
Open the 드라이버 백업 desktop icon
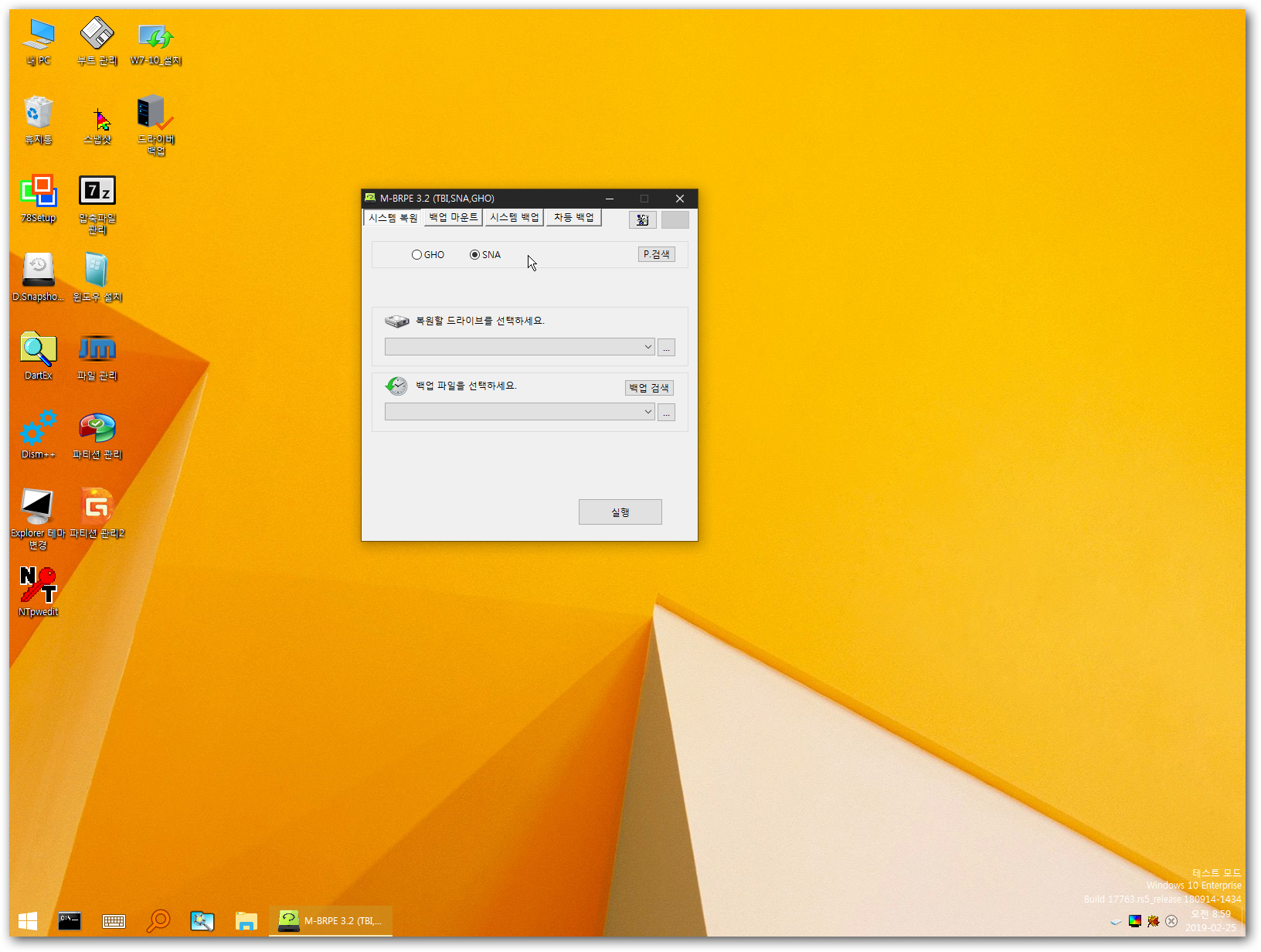(x=156, y=125)
